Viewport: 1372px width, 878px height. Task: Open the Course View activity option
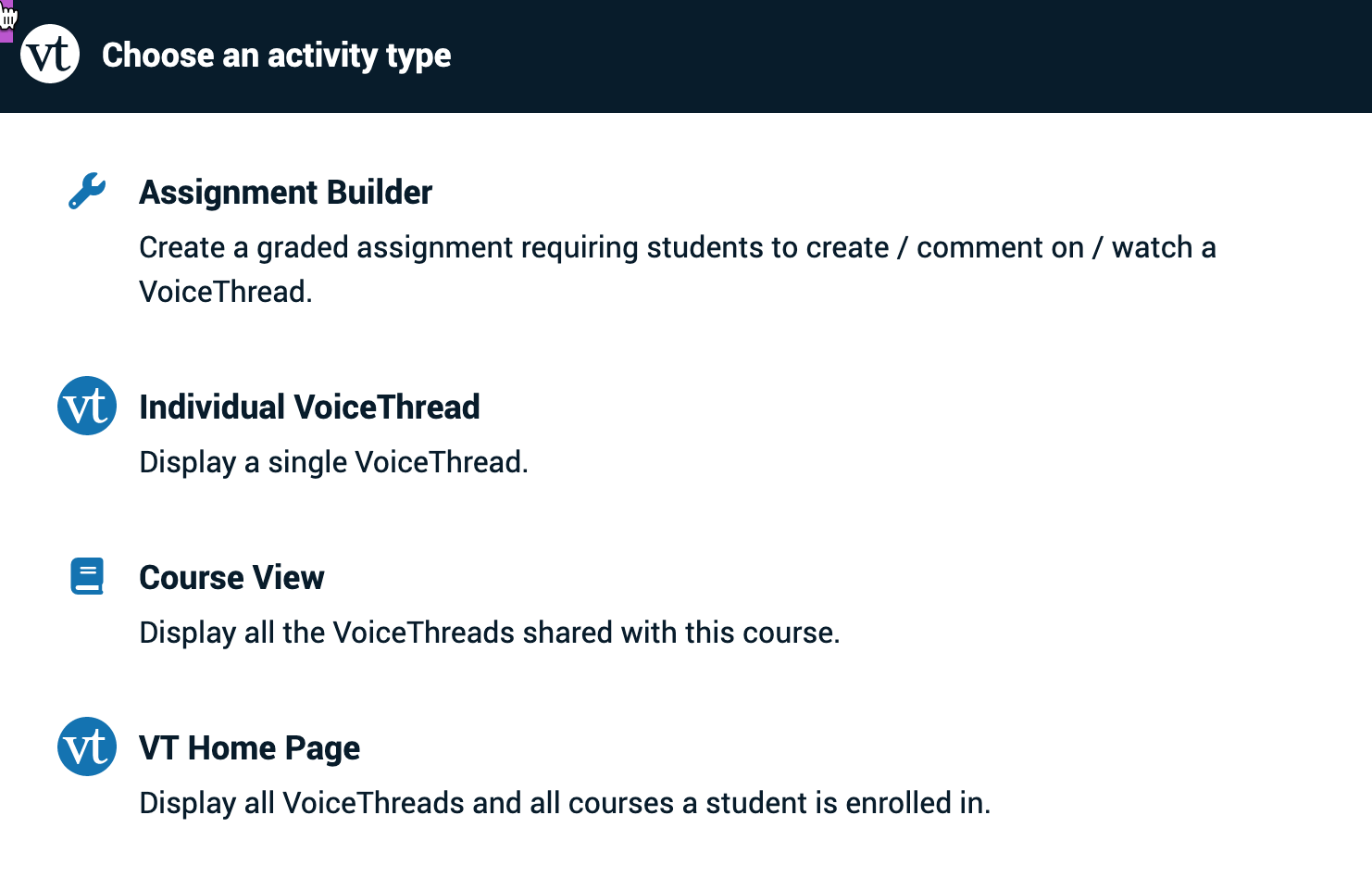click(231, 578)
